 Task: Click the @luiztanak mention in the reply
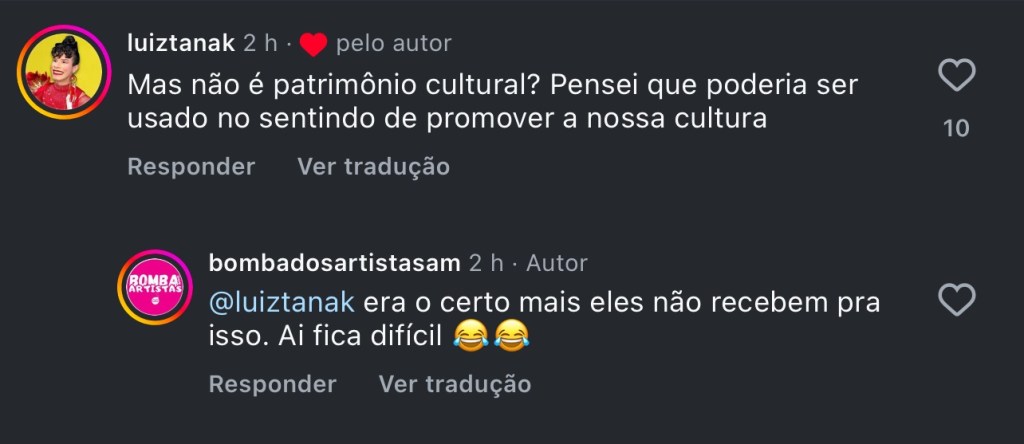click(281, 302)
